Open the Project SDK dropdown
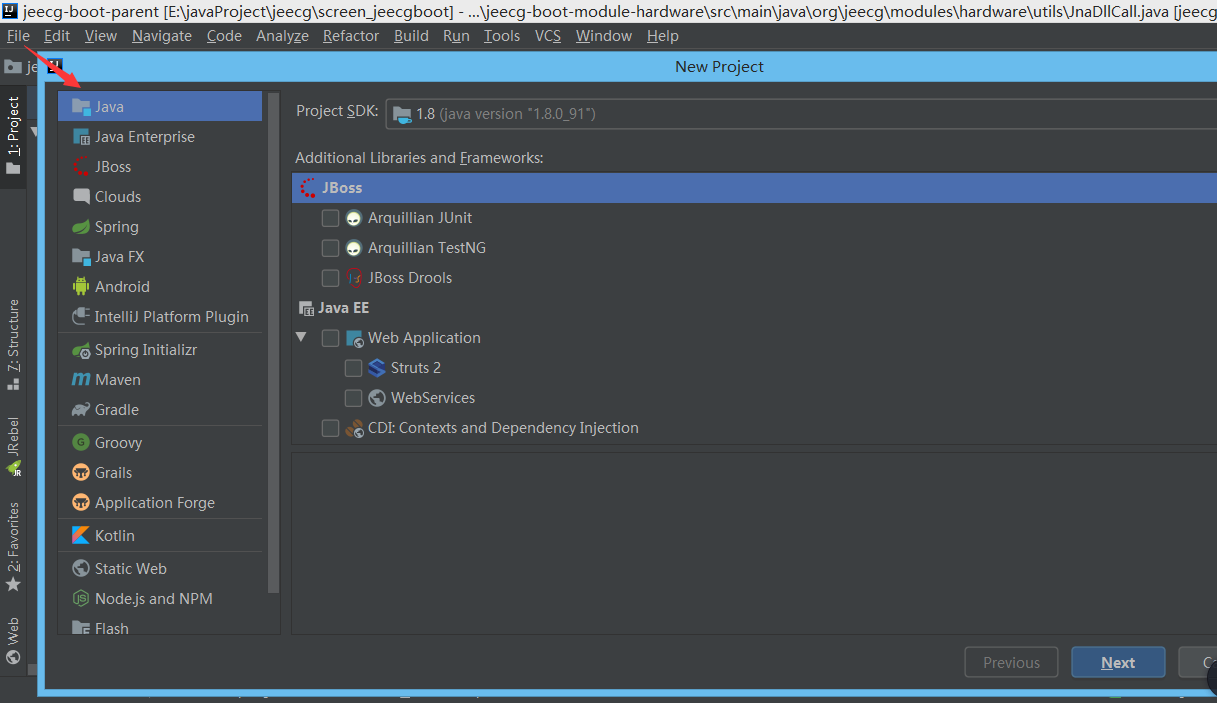 (x=801, y=113)
